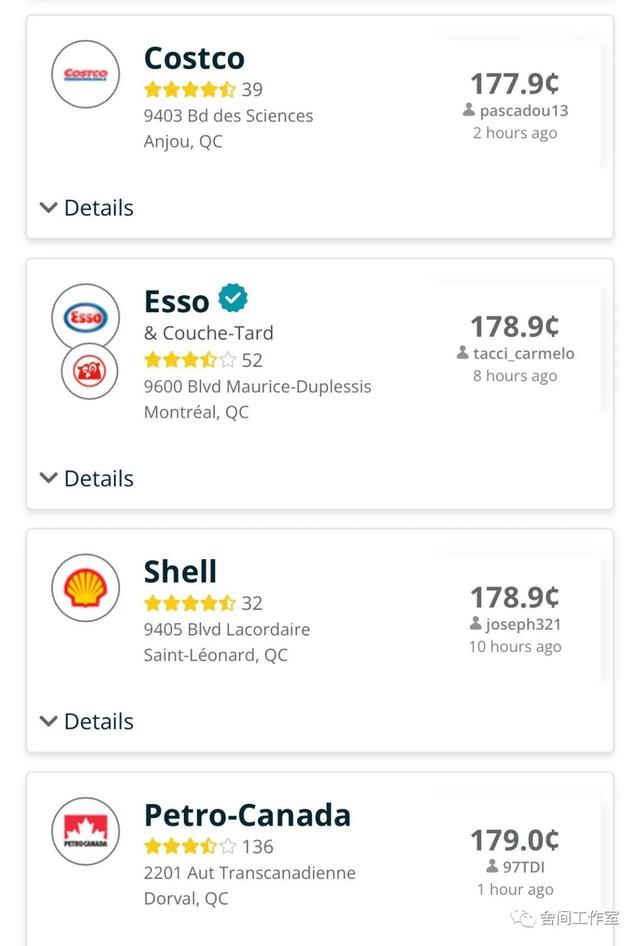Expand Details for the Shell station

(87, 722)
